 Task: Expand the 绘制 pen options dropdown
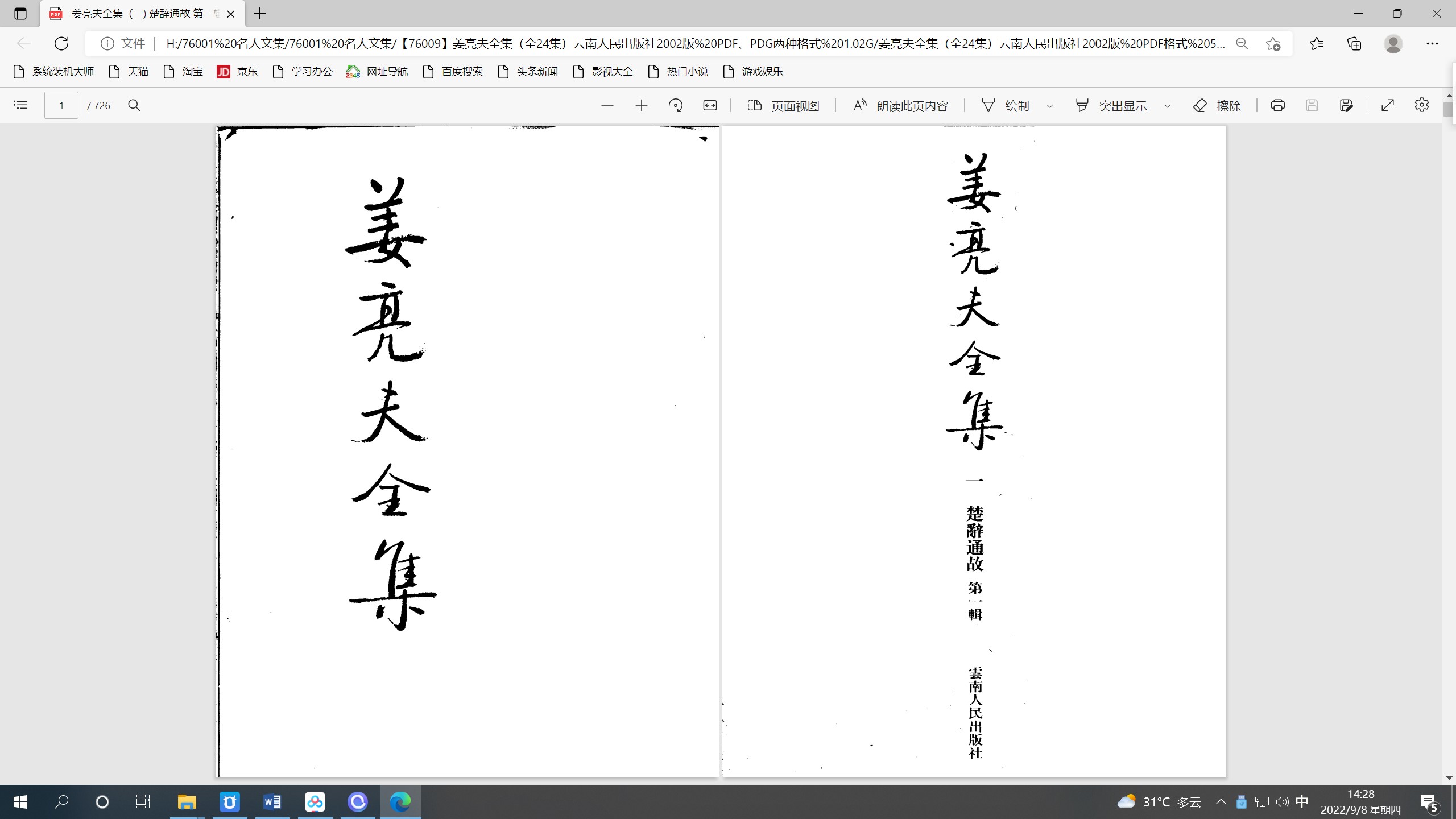1050,106
